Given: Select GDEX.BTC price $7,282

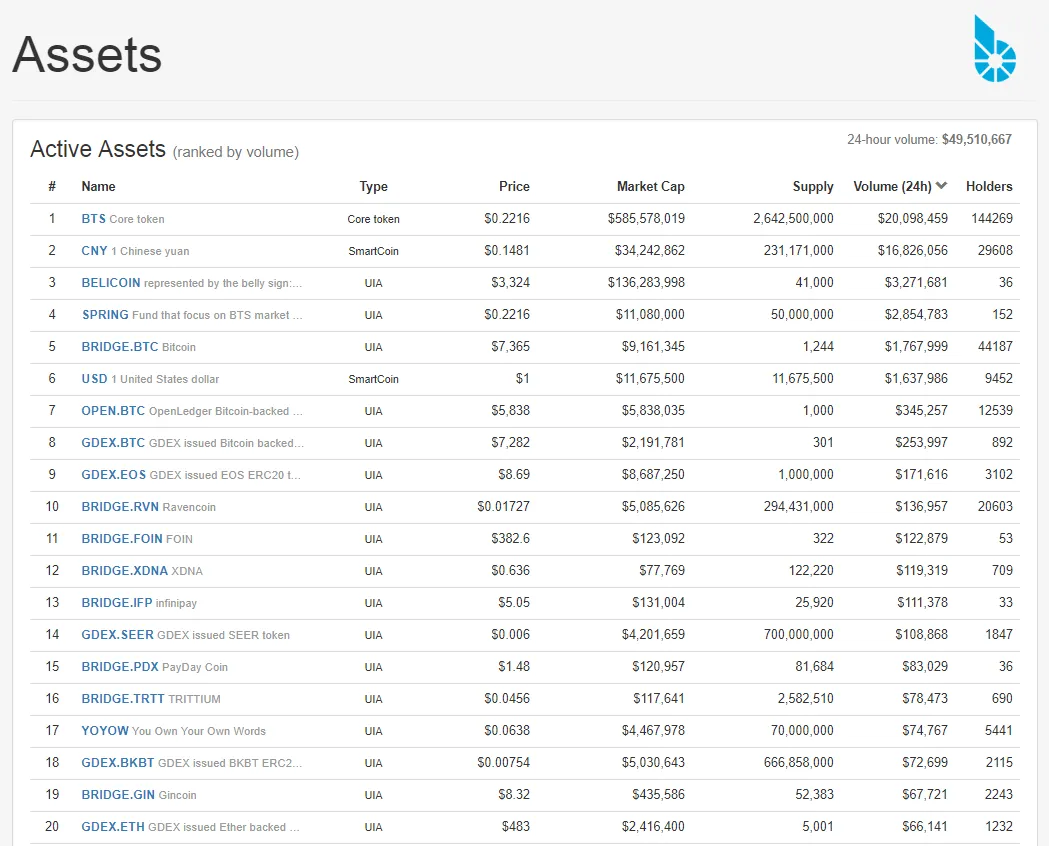Looking at the screenshot, I should pos(510,443).
